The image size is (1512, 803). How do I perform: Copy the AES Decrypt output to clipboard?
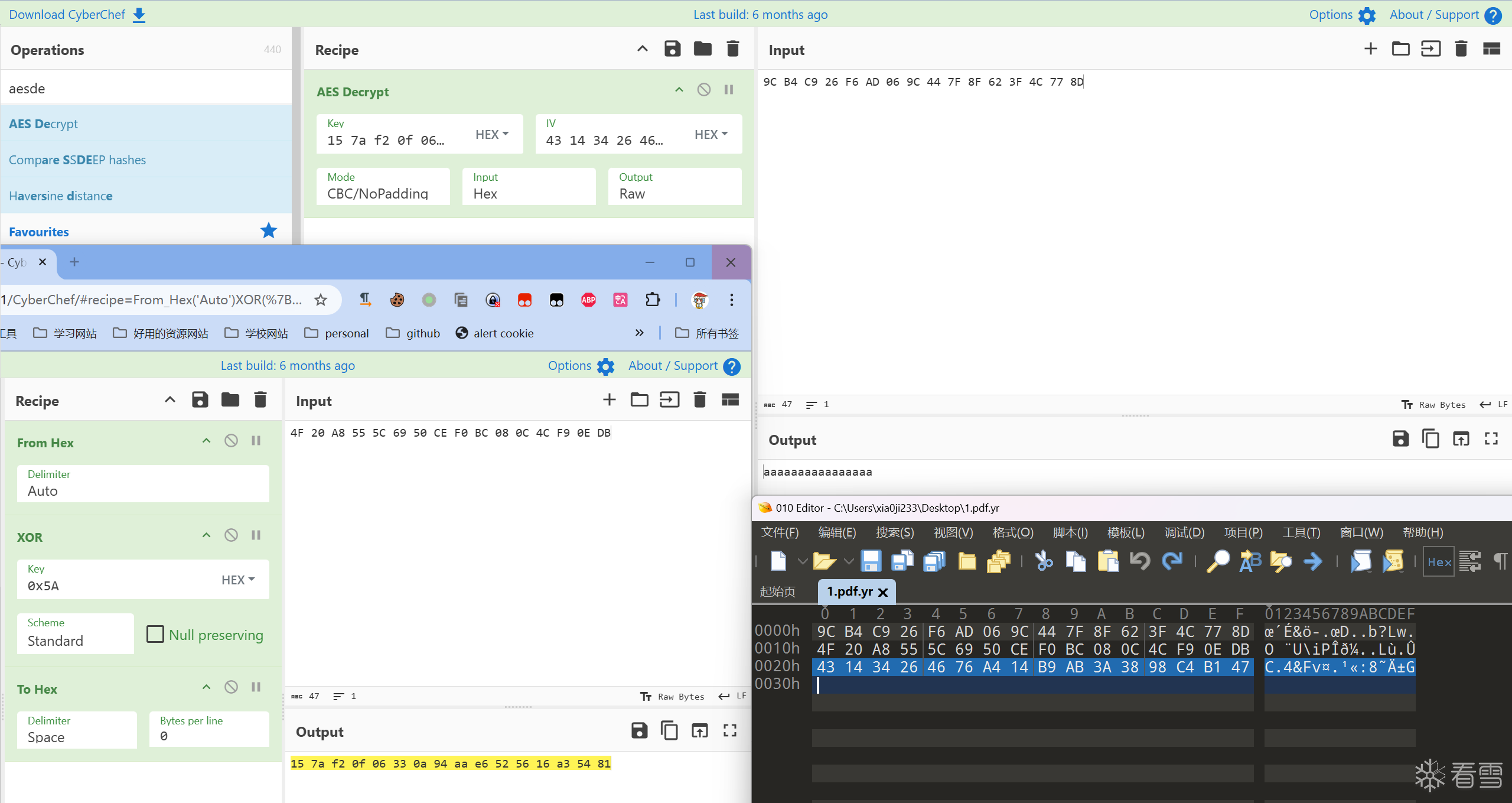[1430, 439]
